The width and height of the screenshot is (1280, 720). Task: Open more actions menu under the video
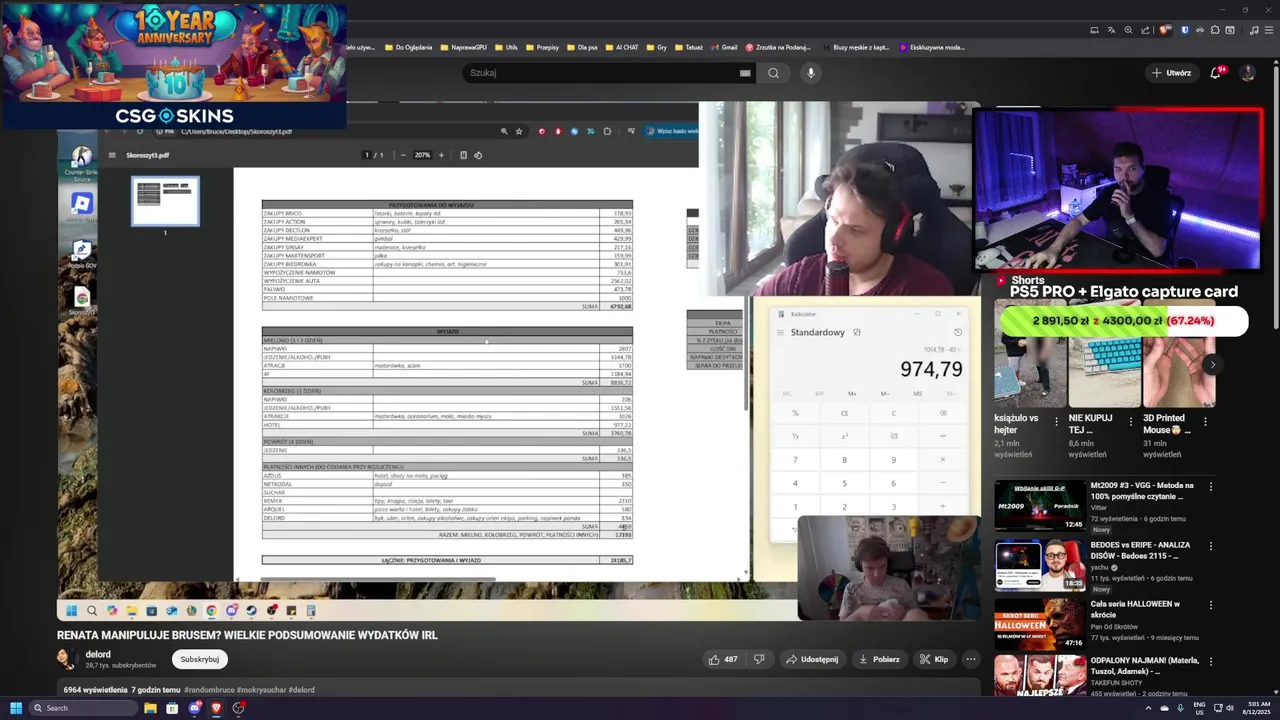point(970,660)
